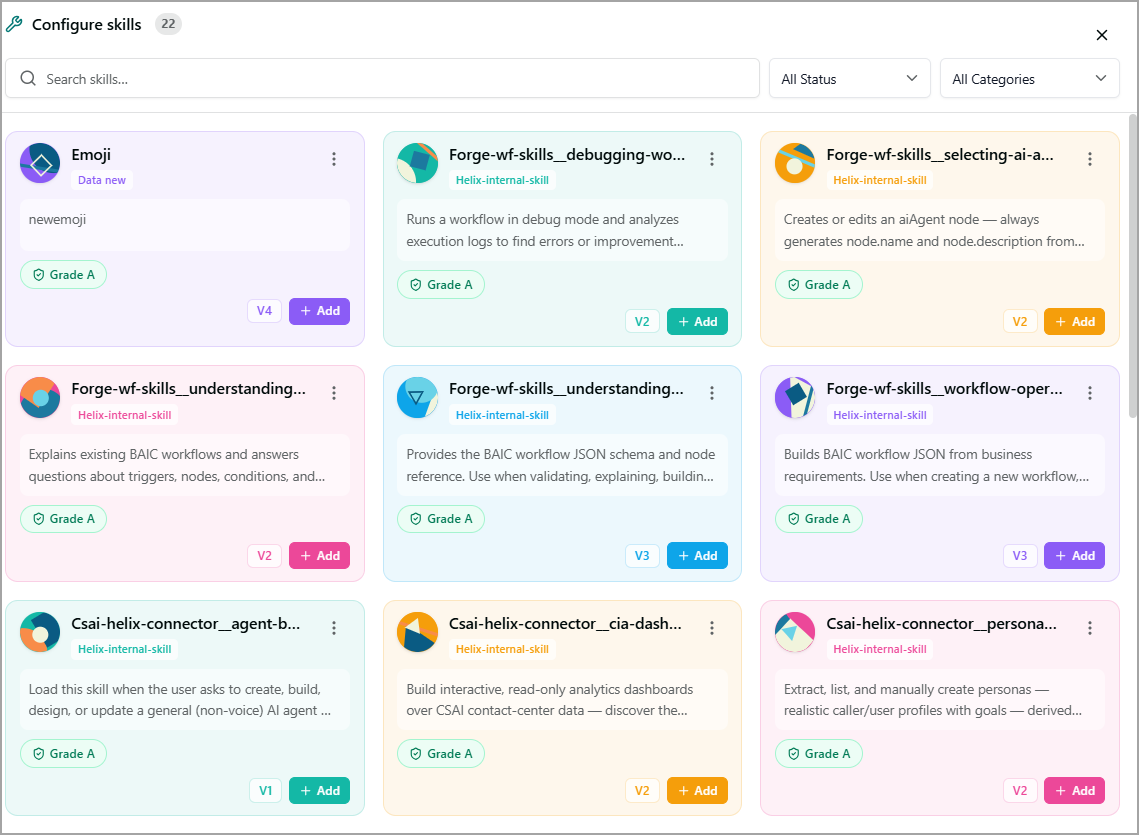Click the V4 version badge on the Emoji card
1139x835 pixels.
[x=264, y=311]
